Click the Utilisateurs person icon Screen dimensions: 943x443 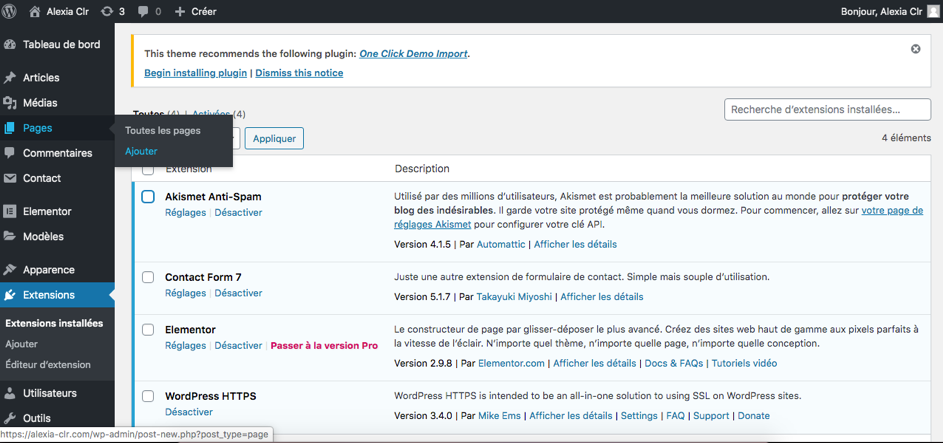[10, 393]
